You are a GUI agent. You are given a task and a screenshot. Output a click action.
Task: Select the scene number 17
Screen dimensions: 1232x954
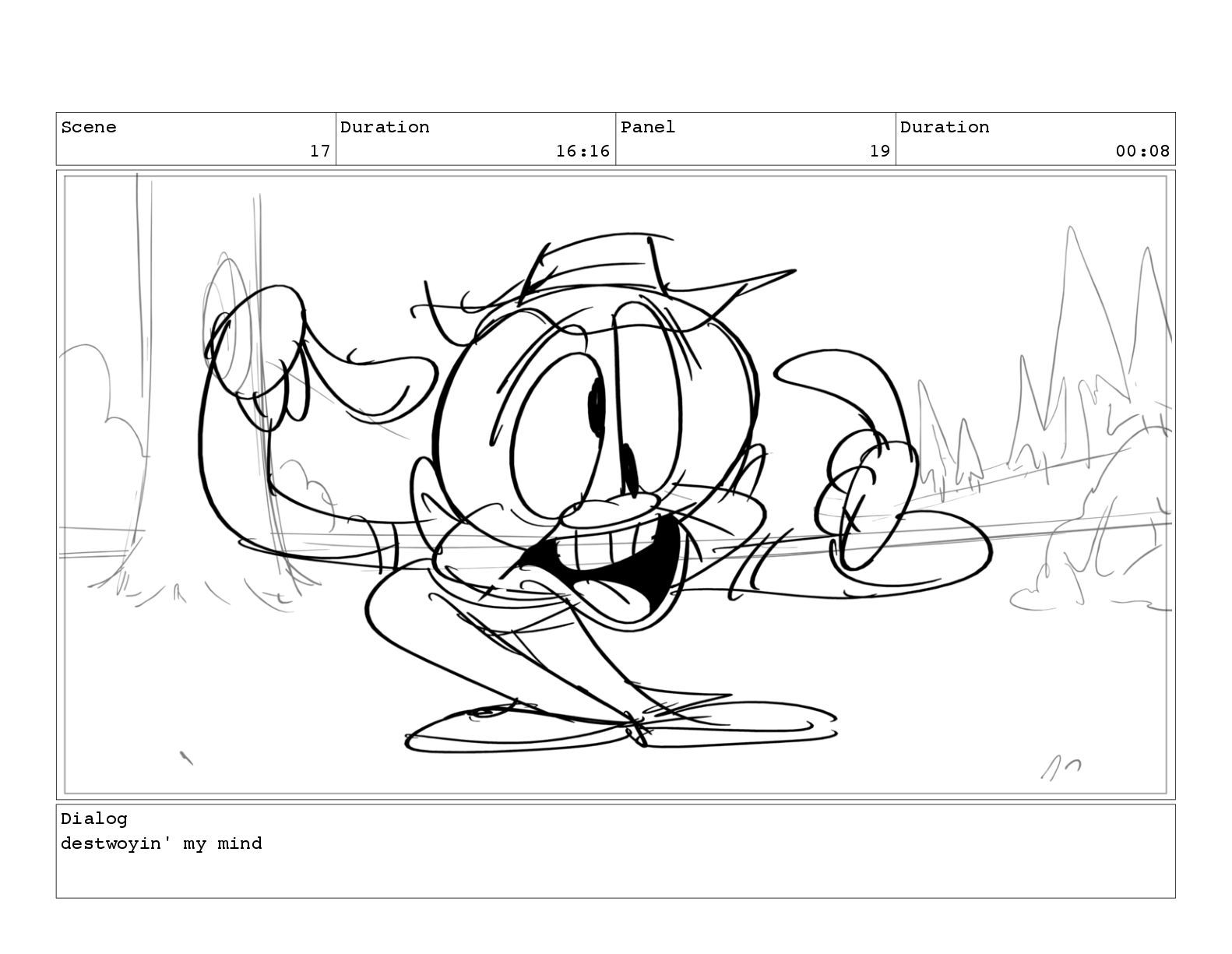pyautogui.click(x=320, y=151)
